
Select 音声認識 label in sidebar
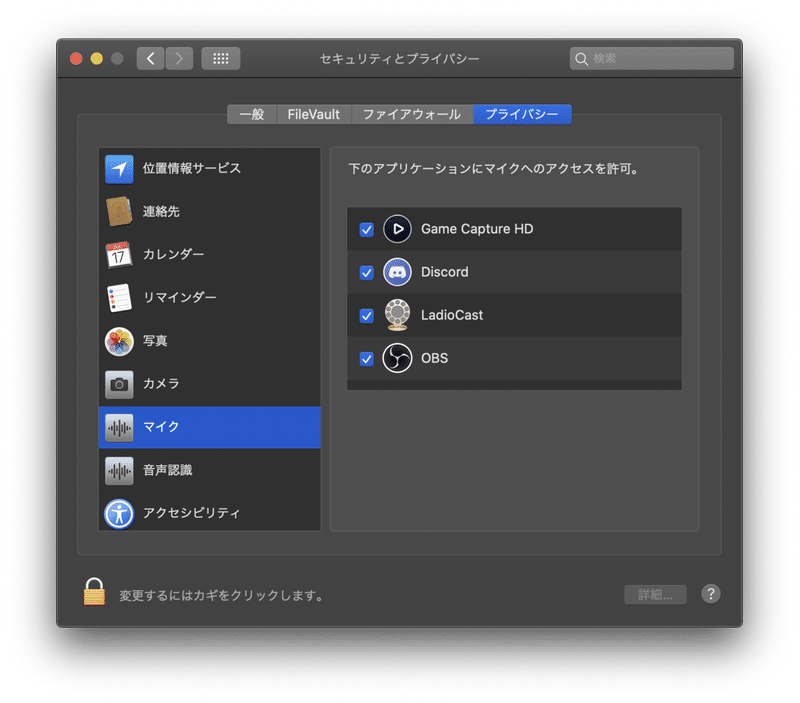pyautogui.click(x=167, y=470)
